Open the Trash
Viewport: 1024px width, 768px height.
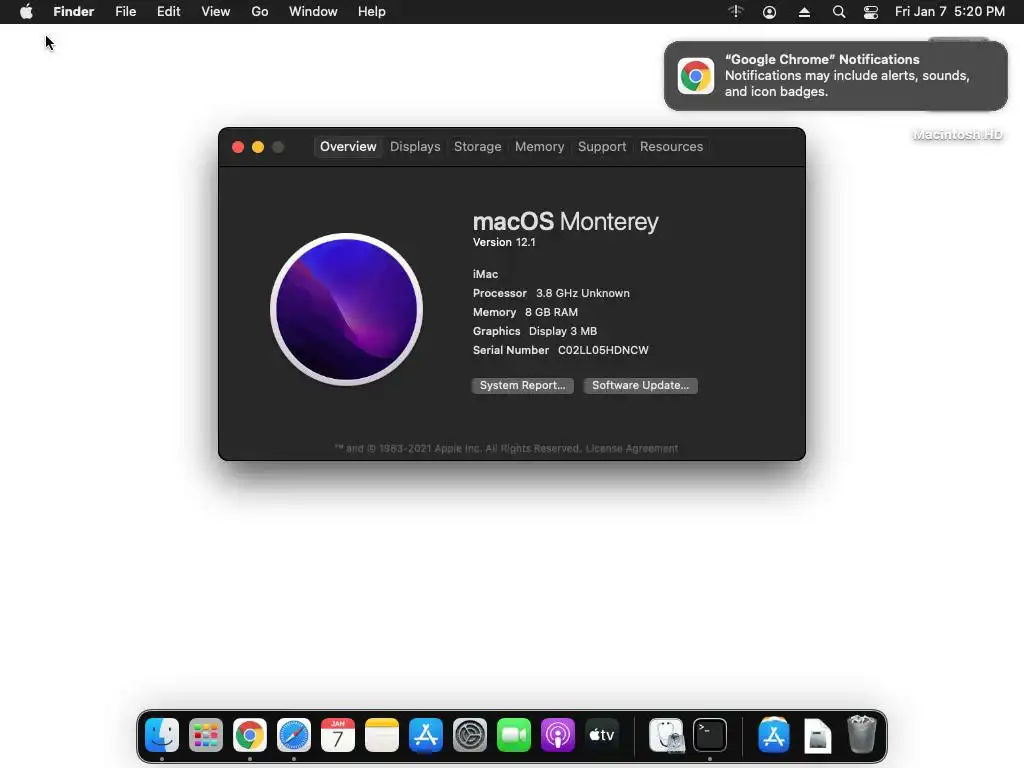click(x=861, y=735)
